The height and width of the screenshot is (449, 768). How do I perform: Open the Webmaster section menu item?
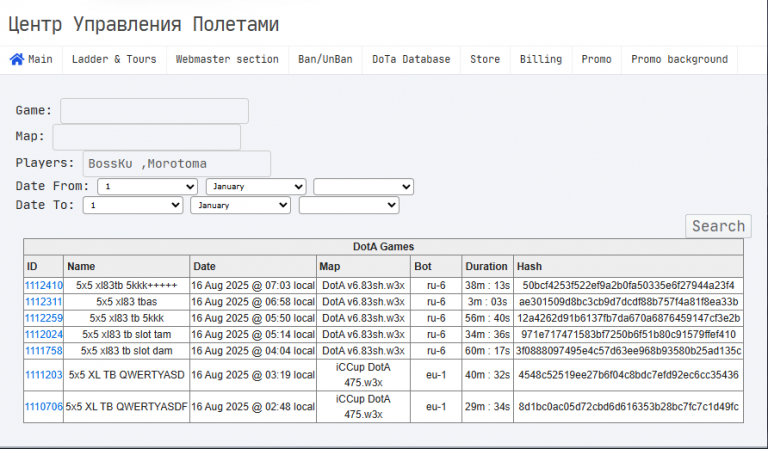227,59
